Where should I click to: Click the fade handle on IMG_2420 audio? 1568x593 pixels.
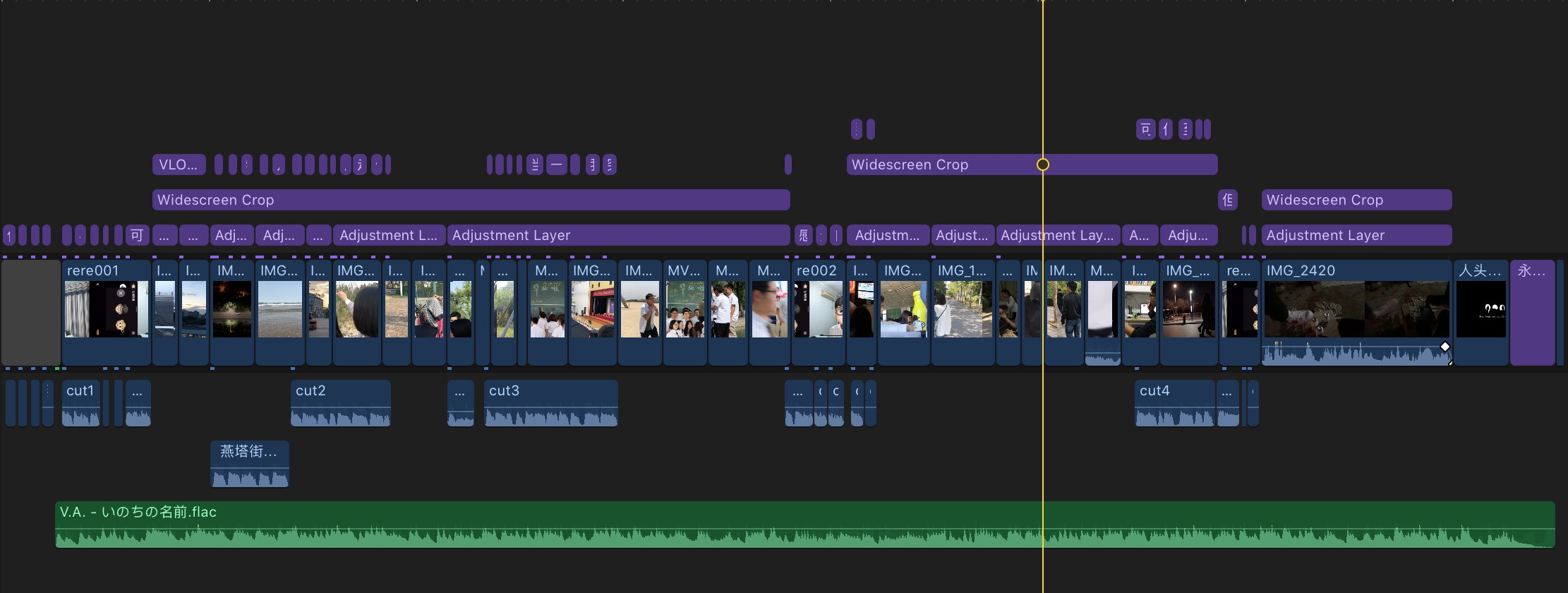tap(1445, 347)
